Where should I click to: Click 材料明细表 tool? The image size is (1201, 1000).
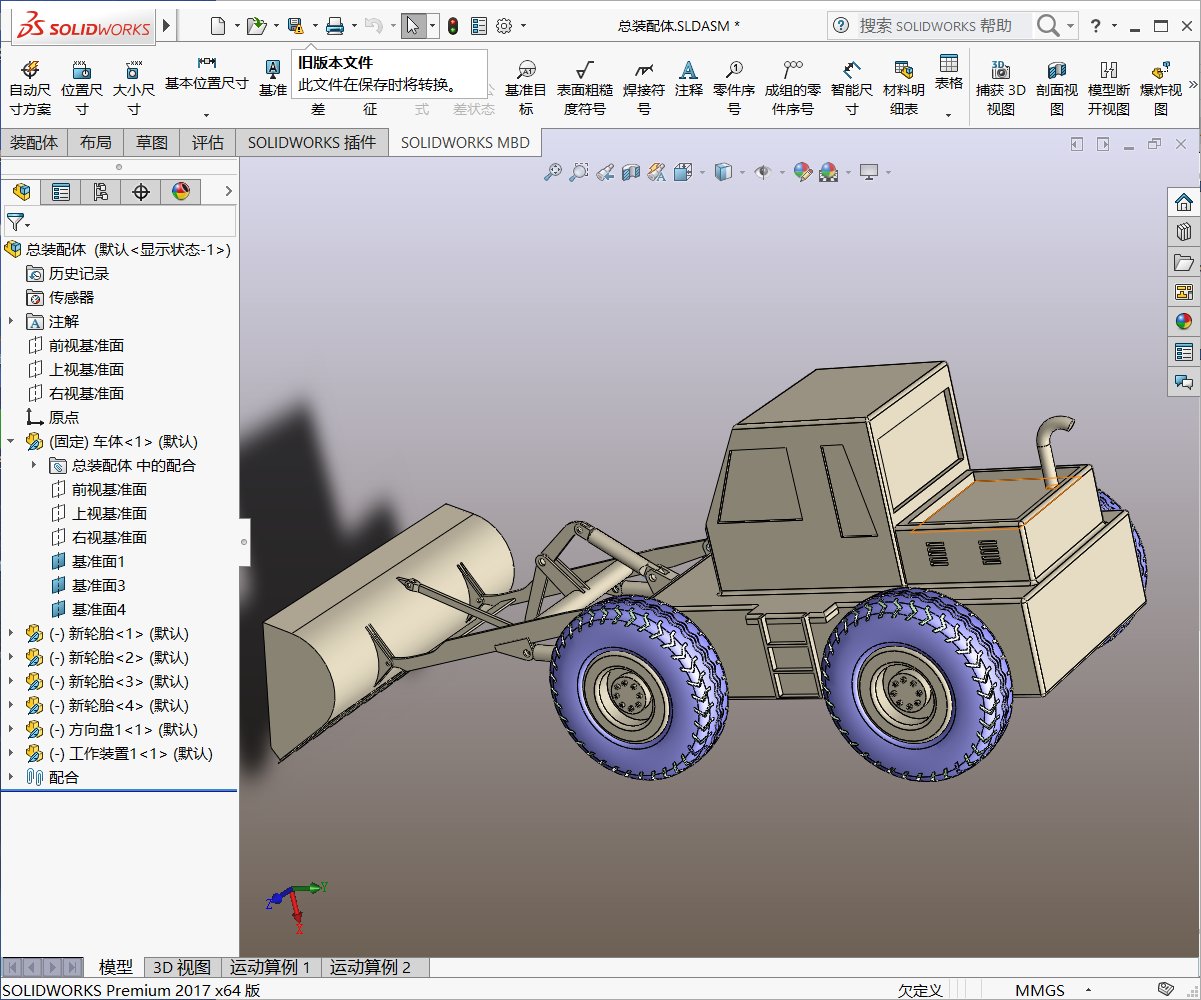pyautogui.click(x=904, y=87)
